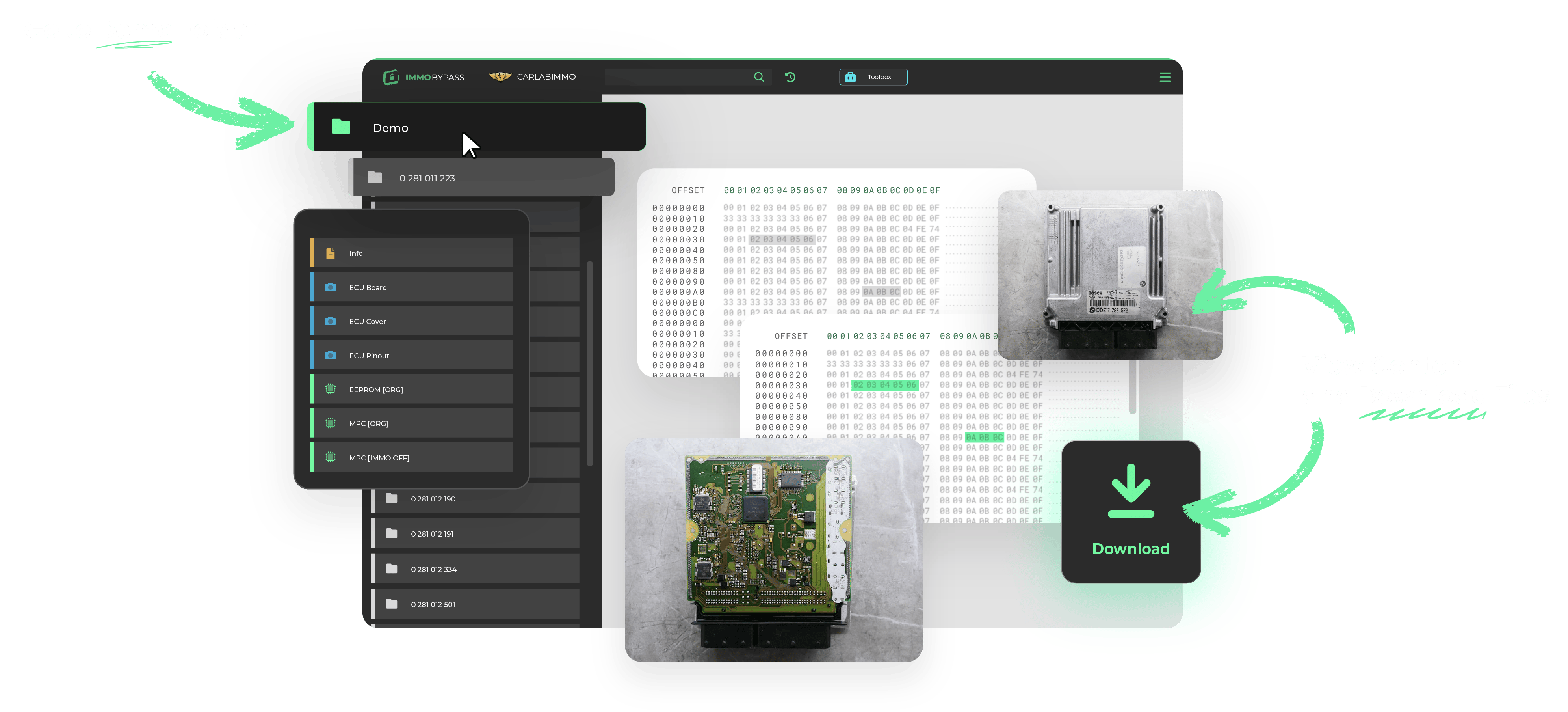The height and width of the screenshot is (712, 1568).
Task: Click offset 000000B0 in the back hex panel
Action: point(678,303)
